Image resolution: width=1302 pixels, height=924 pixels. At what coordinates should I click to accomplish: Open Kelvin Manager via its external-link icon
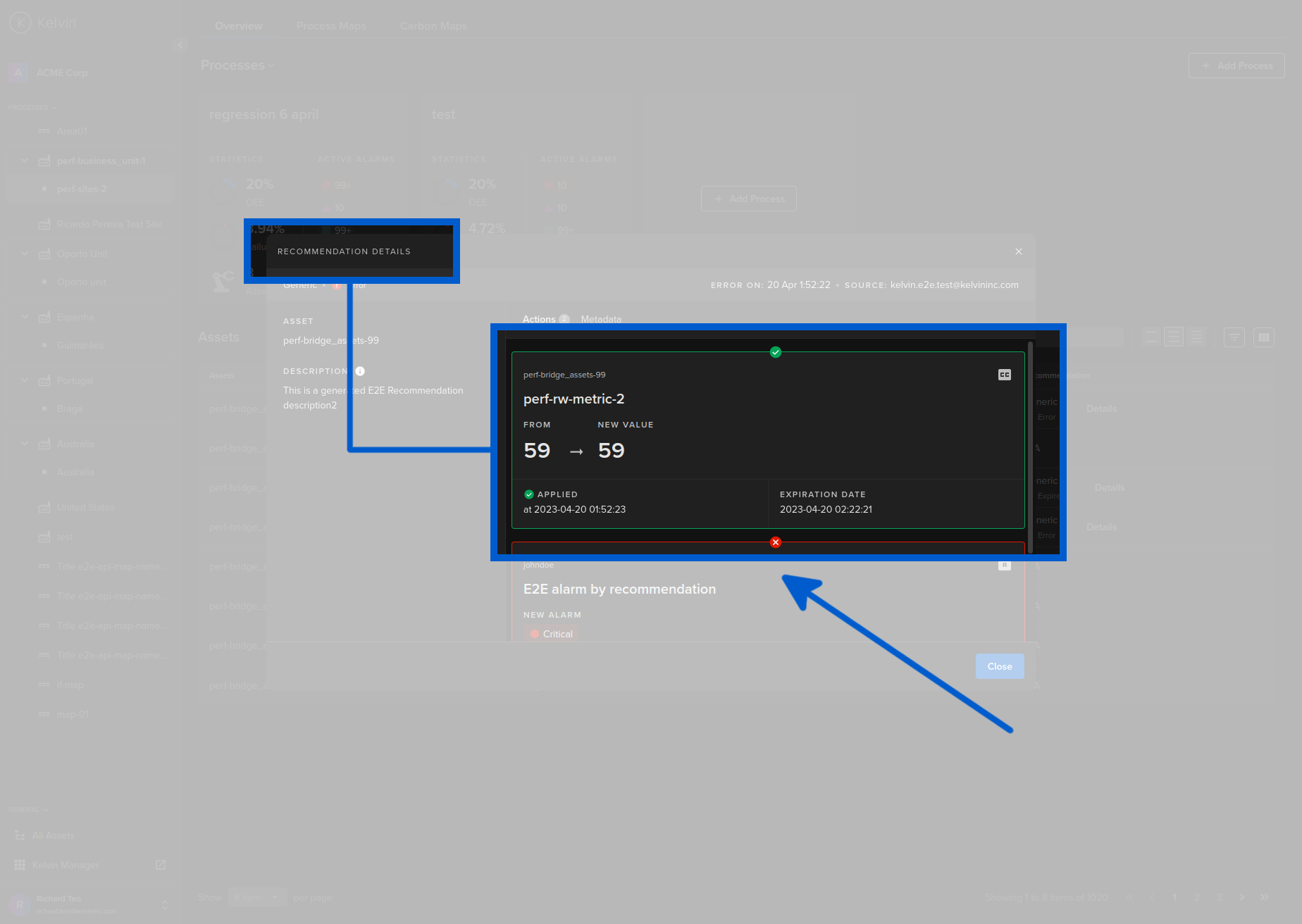pyautogui.click(x=161, y=865)
